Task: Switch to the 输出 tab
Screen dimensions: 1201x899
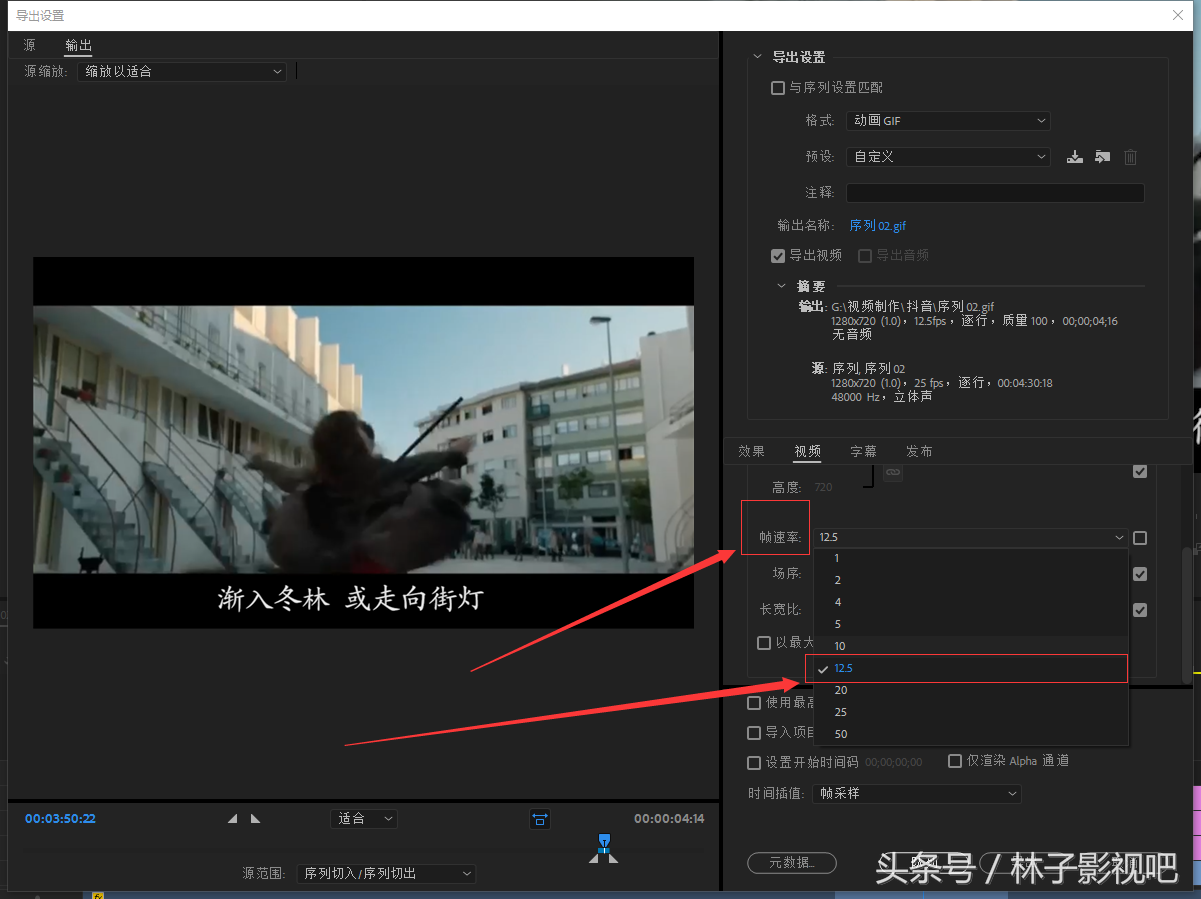Action: [x=78, y=45]
